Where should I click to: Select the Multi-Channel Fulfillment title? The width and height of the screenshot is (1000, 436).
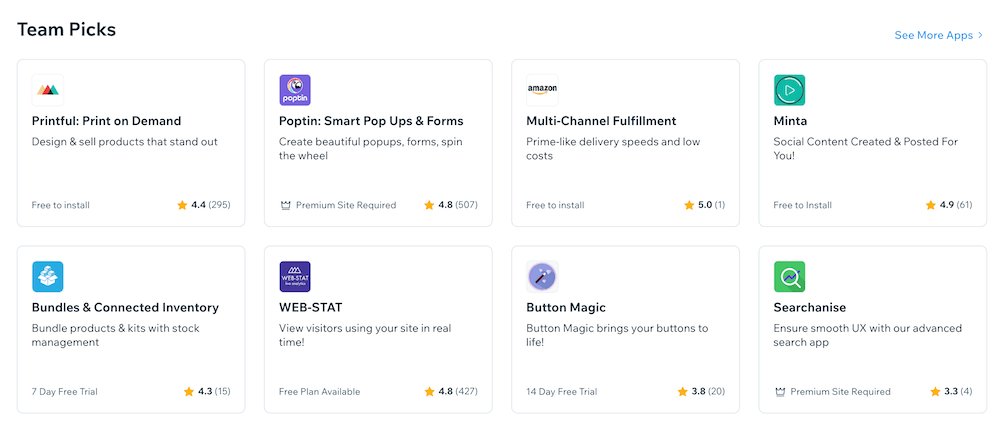[x=601, y=121]
